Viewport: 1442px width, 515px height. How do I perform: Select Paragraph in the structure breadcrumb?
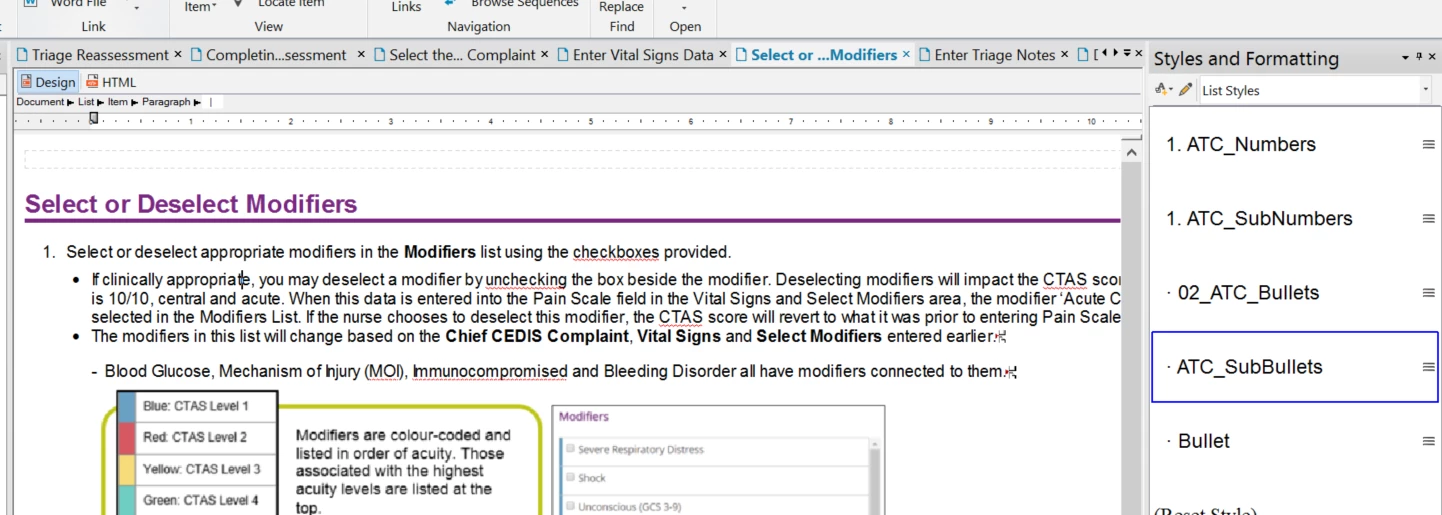pyautogui.click(x=166, y=102)
